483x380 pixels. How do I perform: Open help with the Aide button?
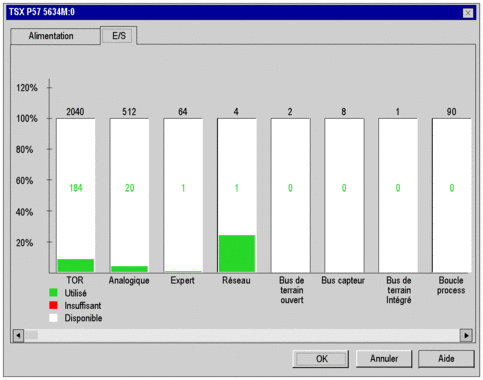pyautogui.click(x=446, y=359)
